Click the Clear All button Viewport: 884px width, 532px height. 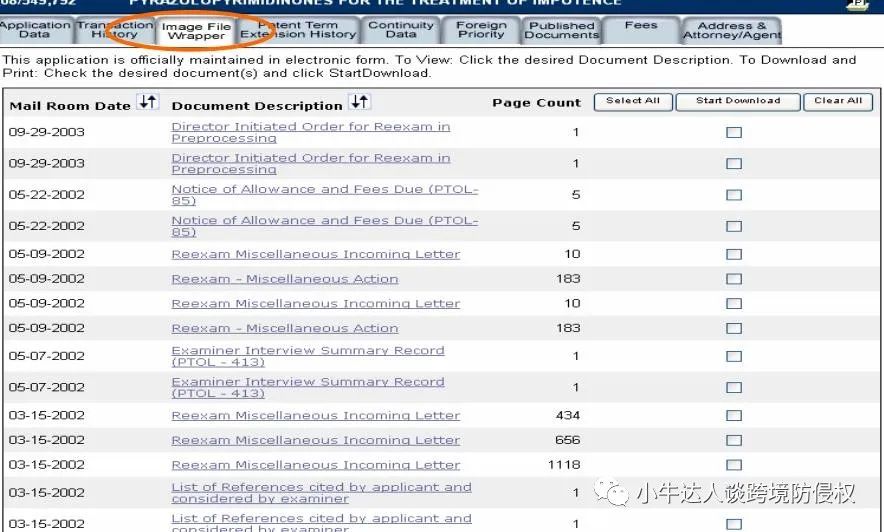(x=838, y=102)
